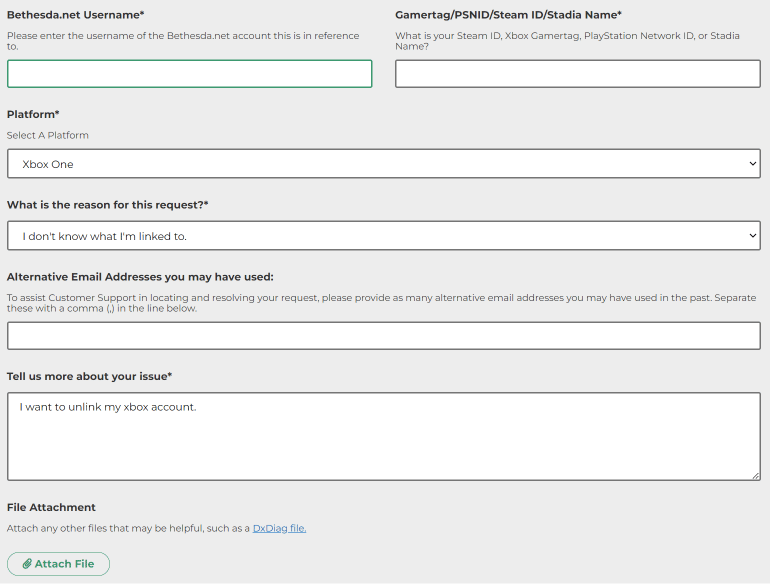The image size is (770, 584).
Task: Focus the Gamertag/PSNID/Steam ID/Stadia Name field
Action: click(x=578, y=74)
